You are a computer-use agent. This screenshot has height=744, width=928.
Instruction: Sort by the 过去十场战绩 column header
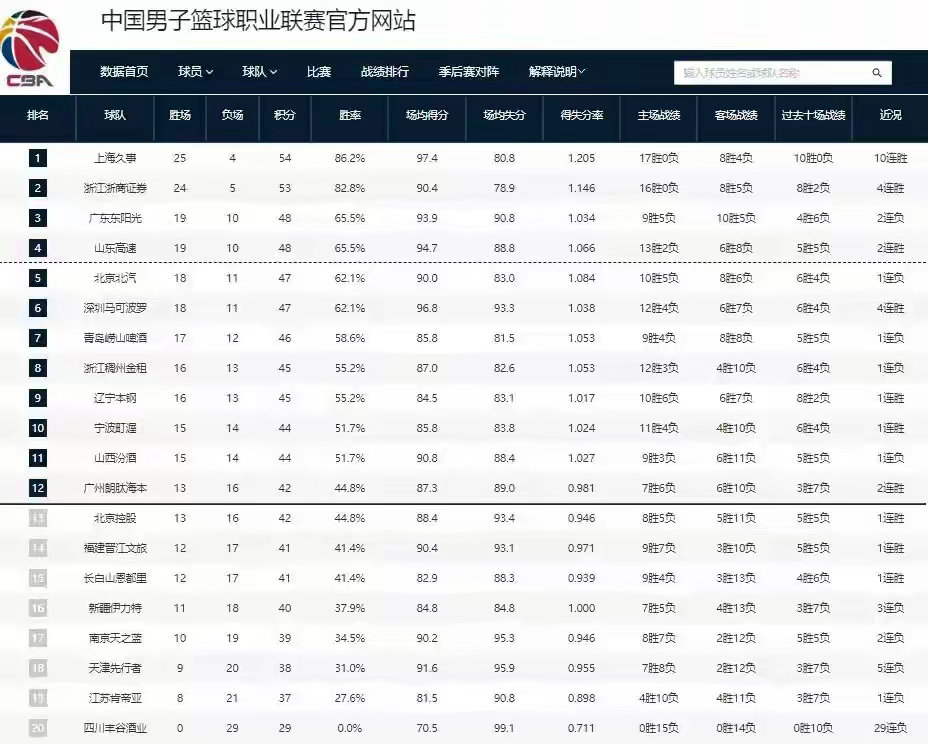coord(813,115)
